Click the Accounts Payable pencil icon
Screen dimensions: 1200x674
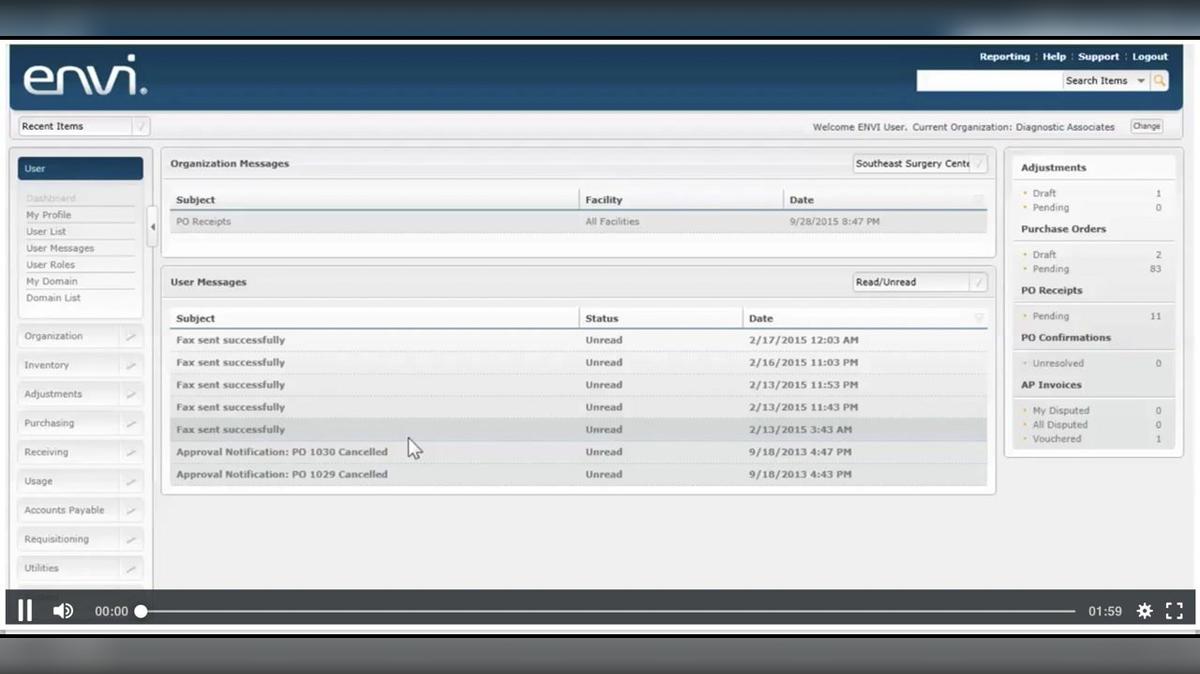[x=130, y=510]
